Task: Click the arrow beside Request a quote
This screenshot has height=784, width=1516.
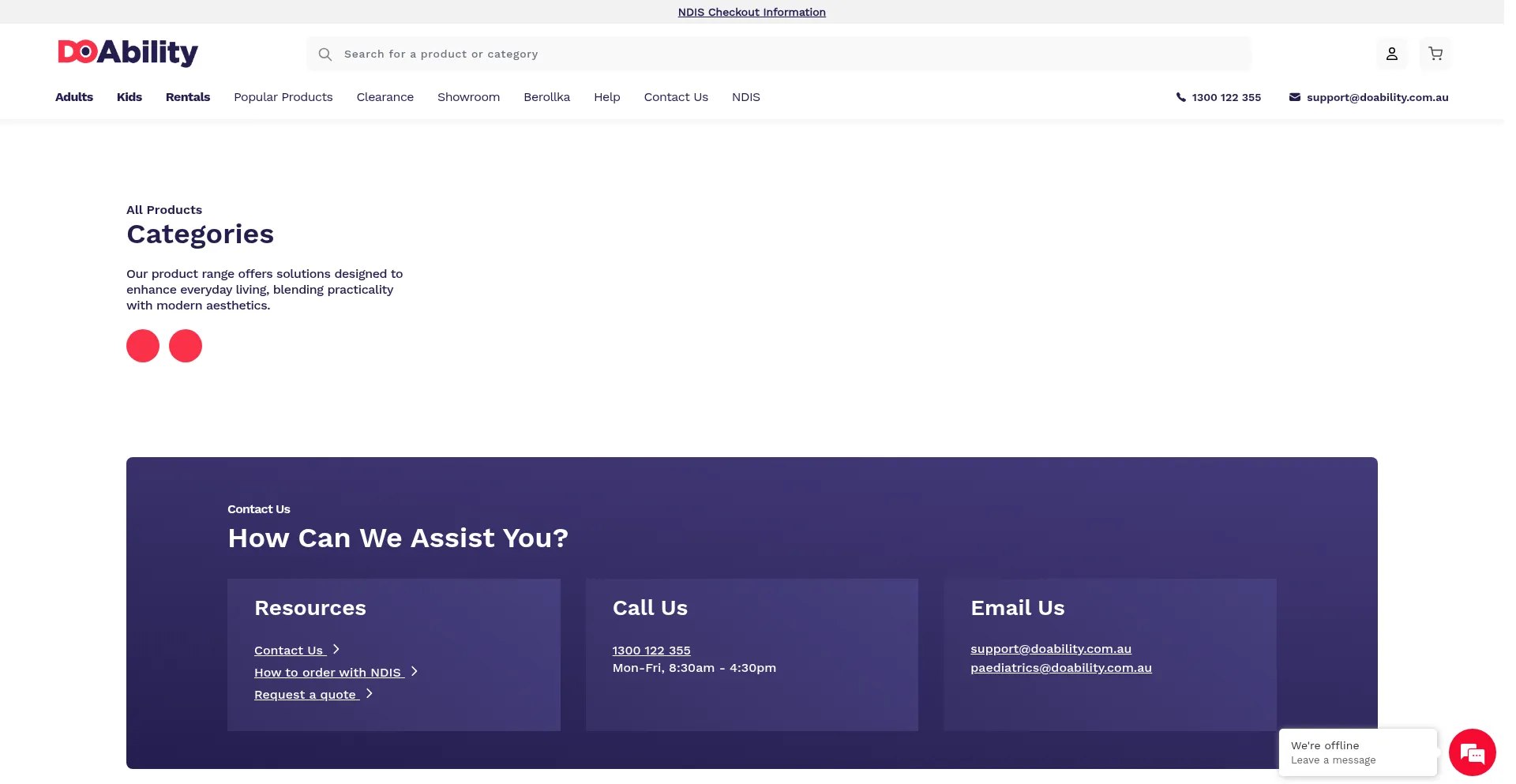Action: pos(369,693)
